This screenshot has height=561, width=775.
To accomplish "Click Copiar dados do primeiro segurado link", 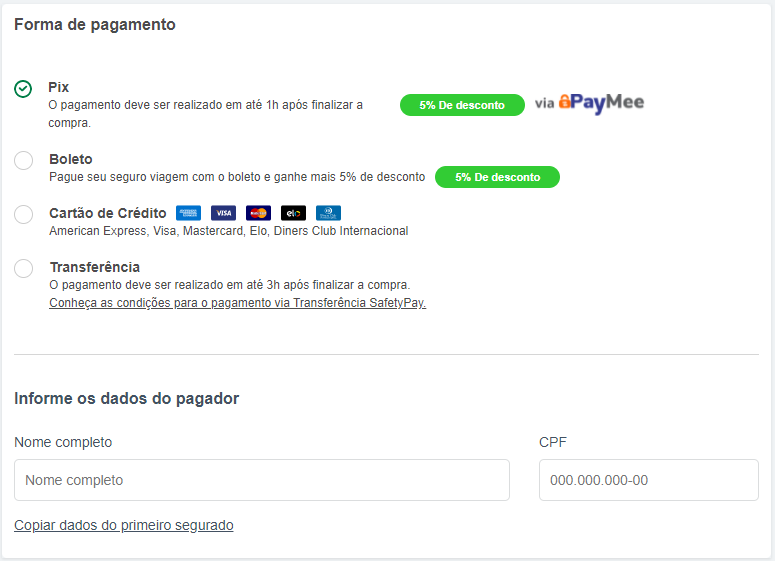I will [x=124, y=525].
